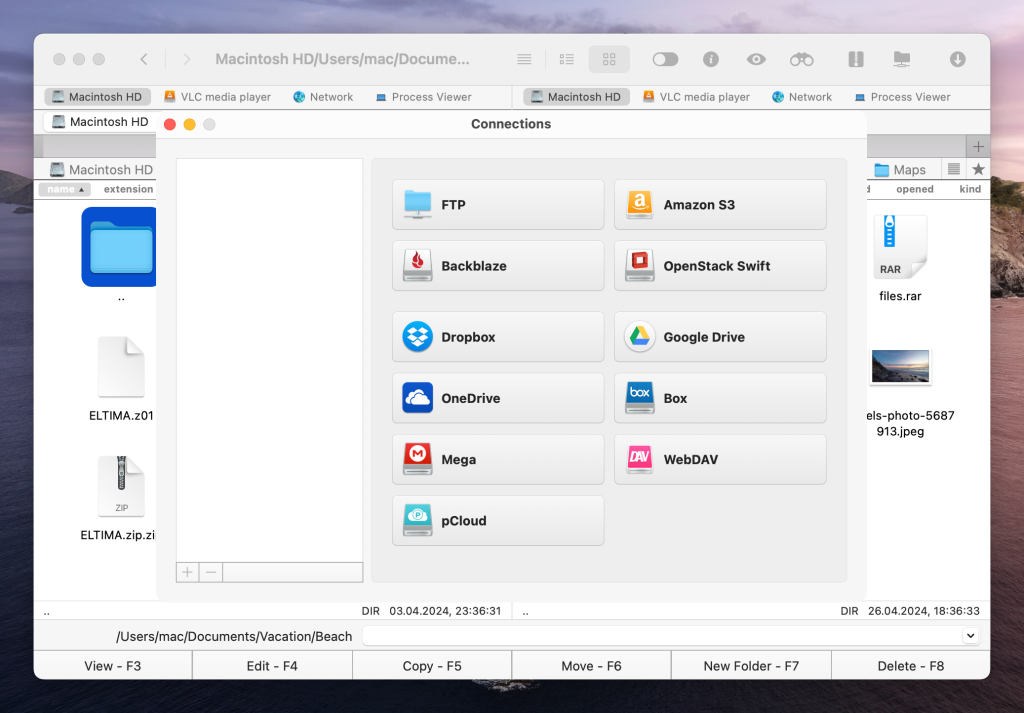The image size is (1024, 713).
Task: Click the binoculars search icon in toolbar
Action: (x=801, y=60)
